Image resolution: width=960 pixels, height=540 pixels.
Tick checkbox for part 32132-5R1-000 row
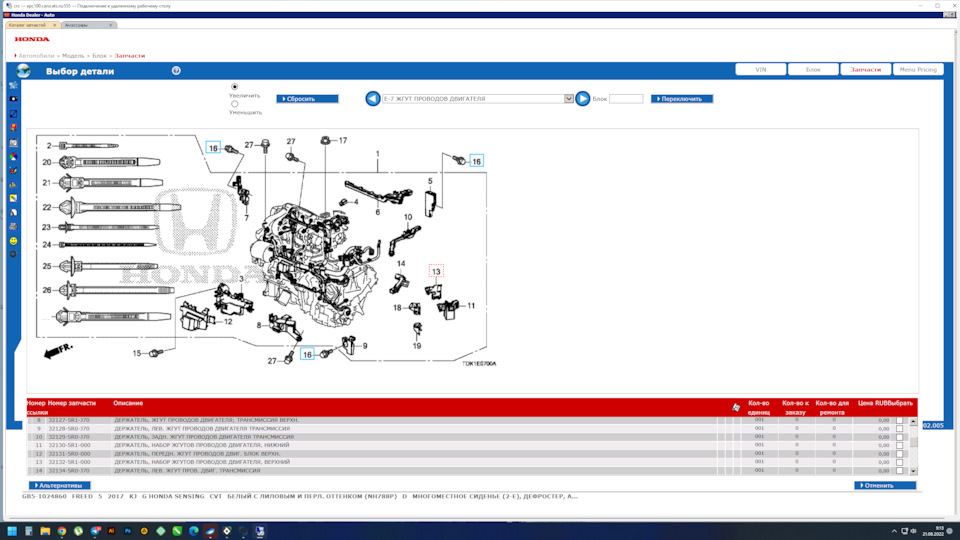[x=899, y=462]
